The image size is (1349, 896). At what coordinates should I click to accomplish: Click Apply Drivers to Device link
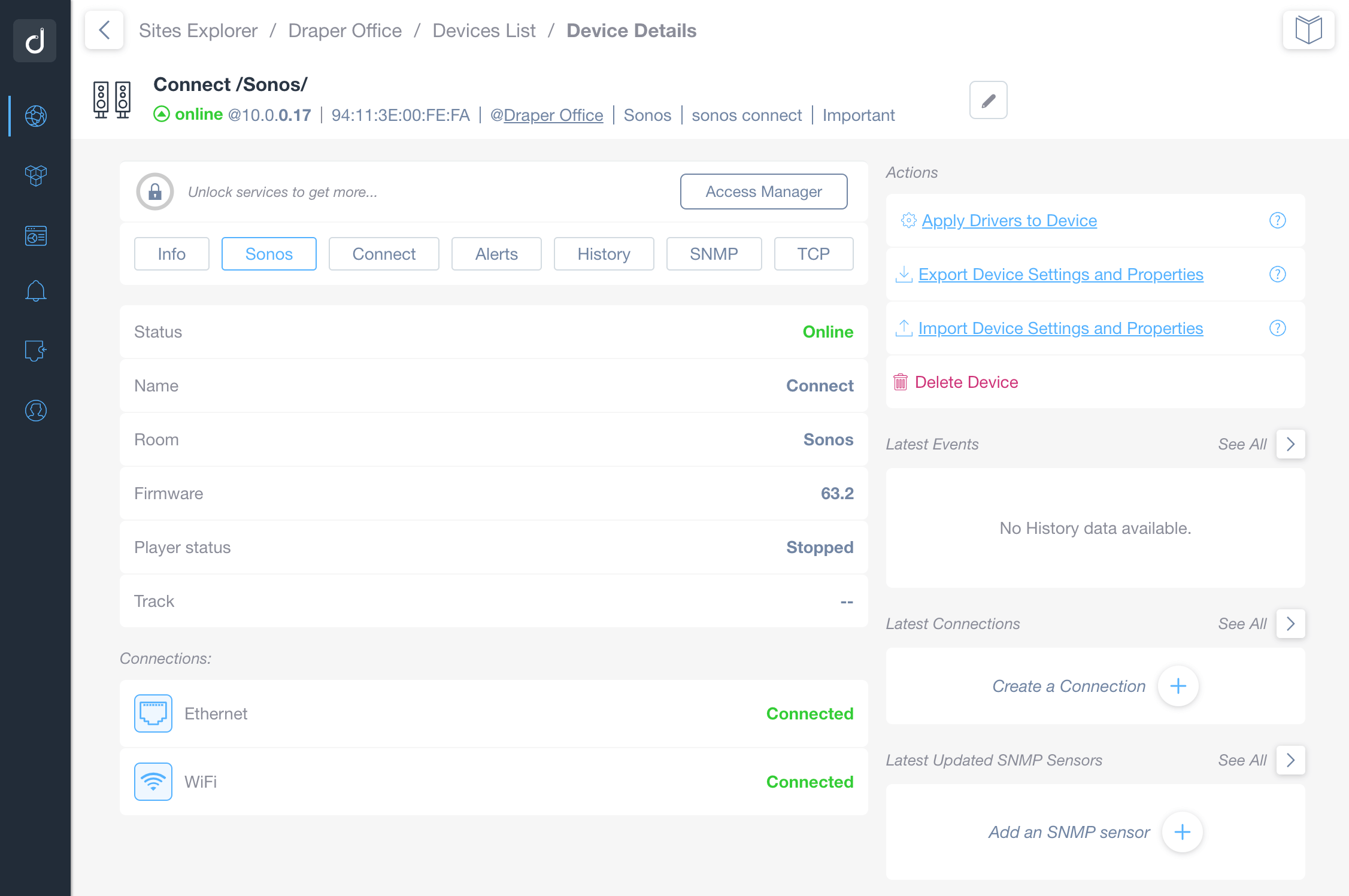click(1010, 220)
